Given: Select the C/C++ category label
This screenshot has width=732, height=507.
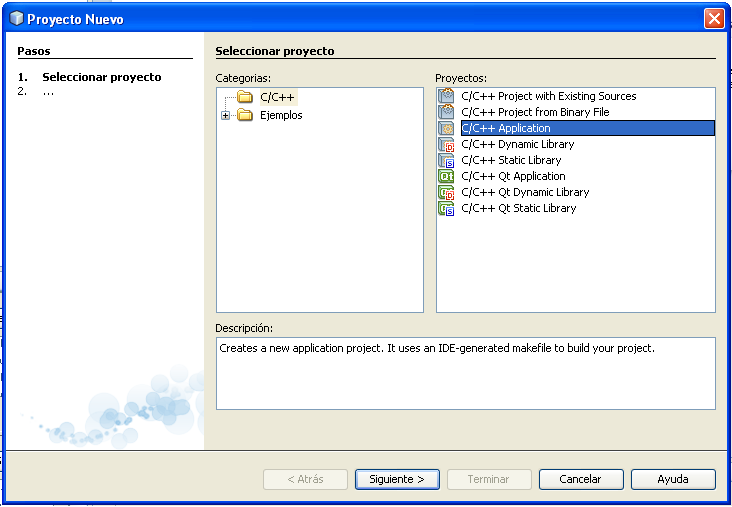Looking at the screenshot, I should 278,97.
